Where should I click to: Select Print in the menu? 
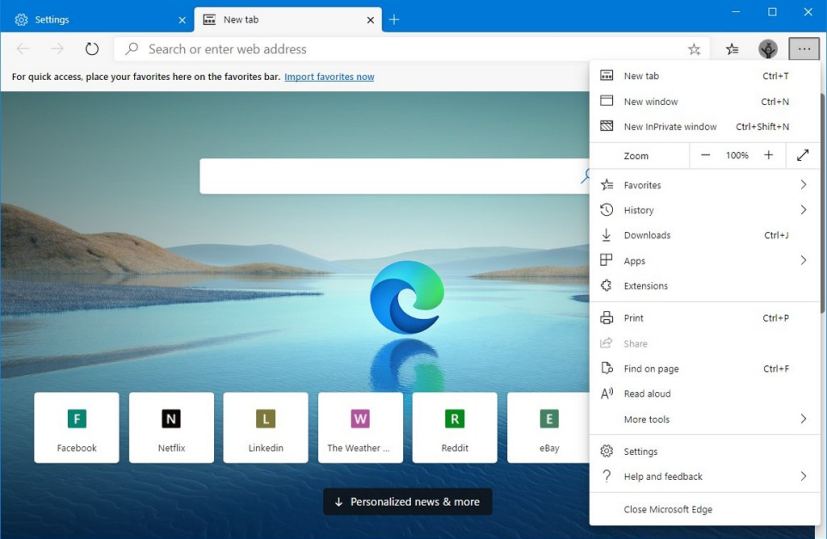(705, 318)
